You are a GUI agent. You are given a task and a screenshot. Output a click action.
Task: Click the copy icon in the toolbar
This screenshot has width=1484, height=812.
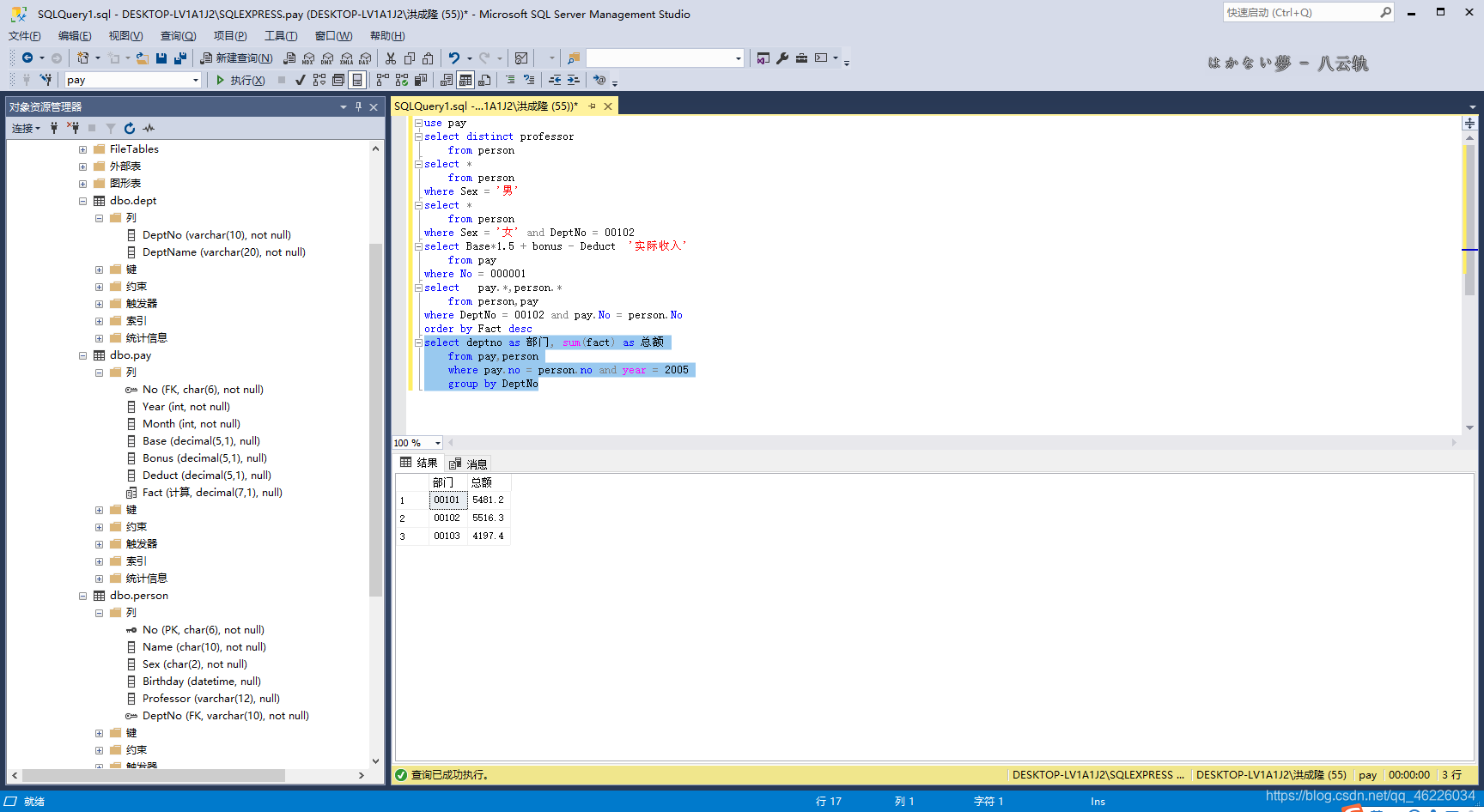(x=410, y=58)
